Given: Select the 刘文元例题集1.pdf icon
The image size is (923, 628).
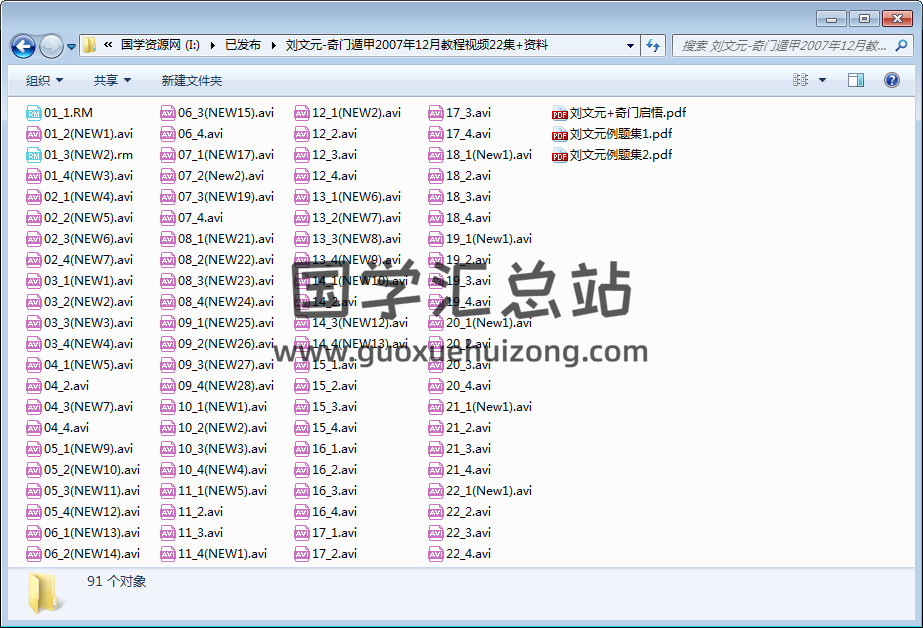Looking at the screenshot, I should coord(559,135).
